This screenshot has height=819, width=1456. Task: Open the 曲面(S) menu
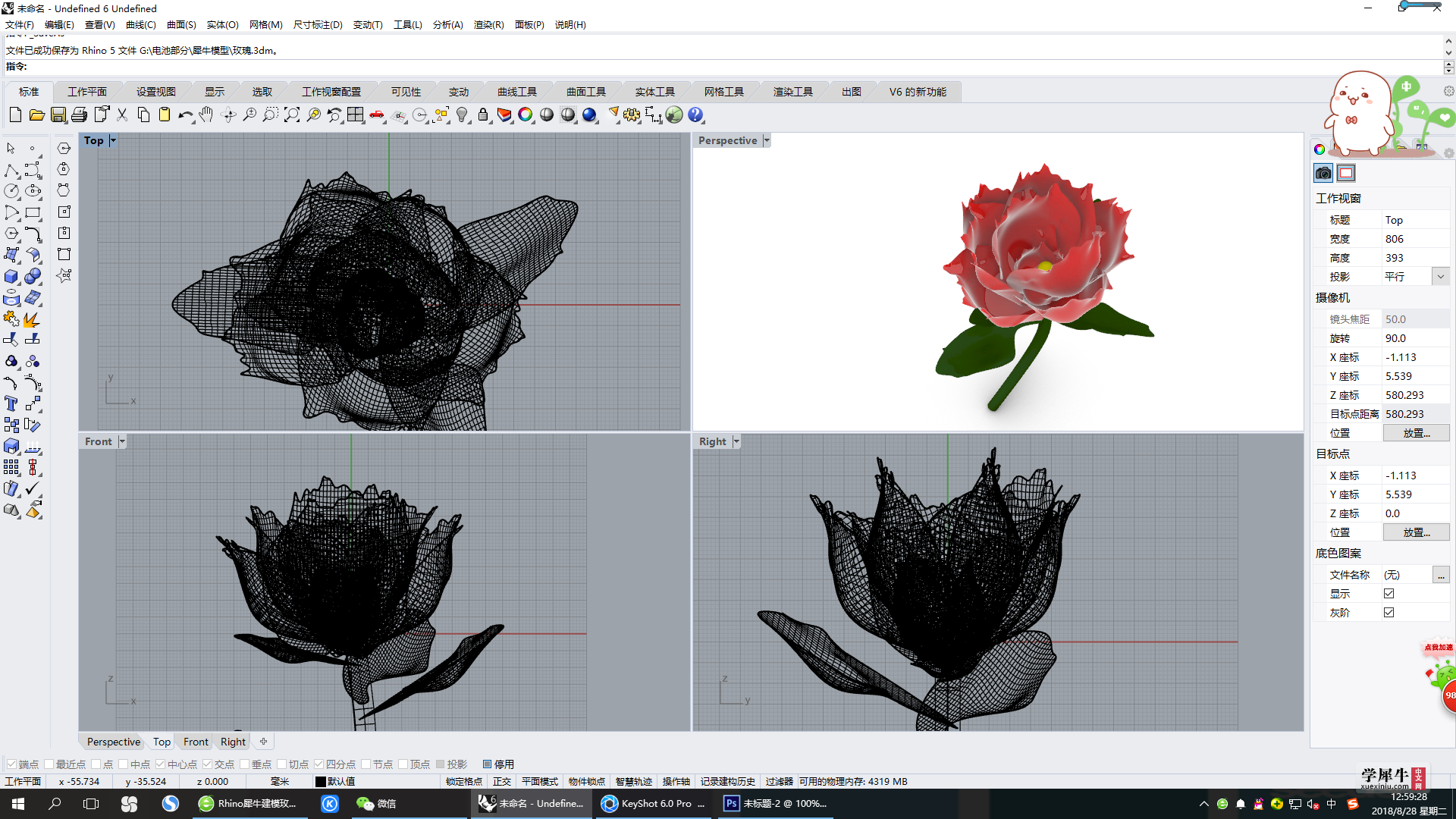(181, 25)
